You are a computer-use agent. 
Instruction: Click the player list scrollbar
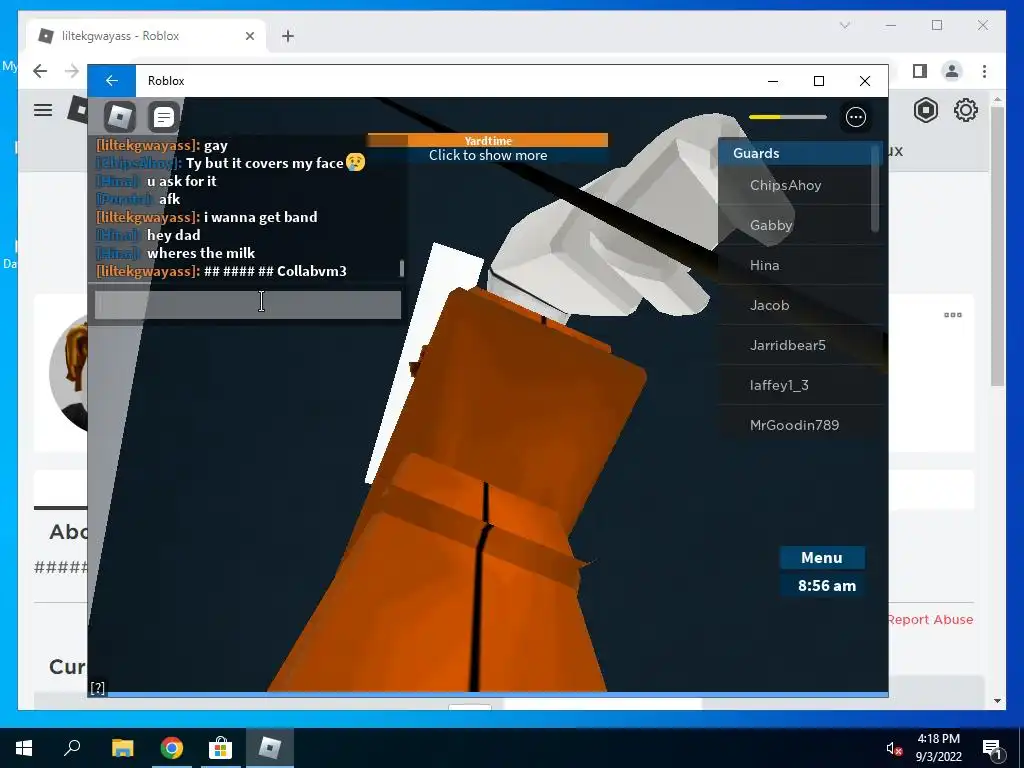[876, 188]
